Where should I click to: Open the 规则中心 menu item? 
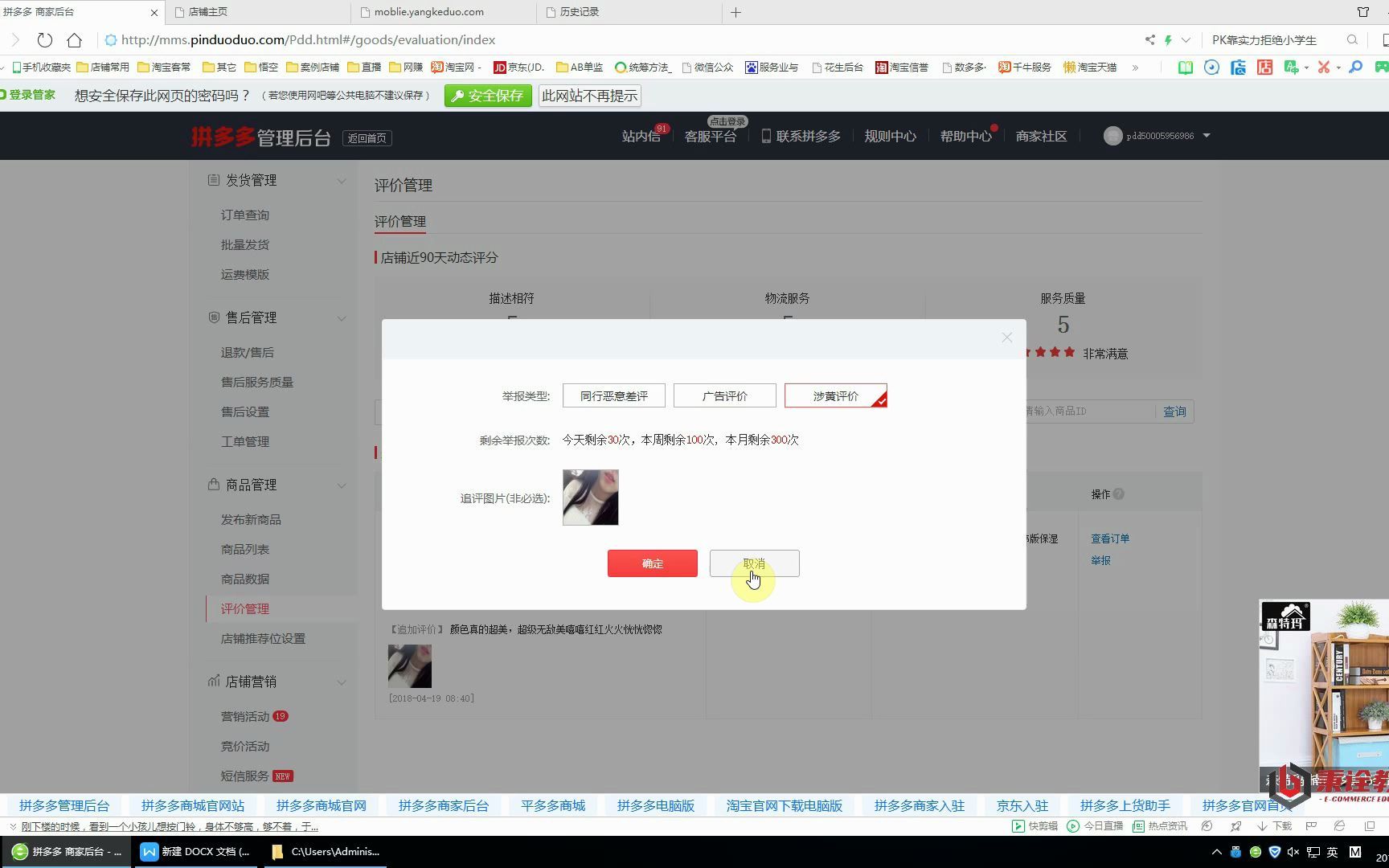890,135
